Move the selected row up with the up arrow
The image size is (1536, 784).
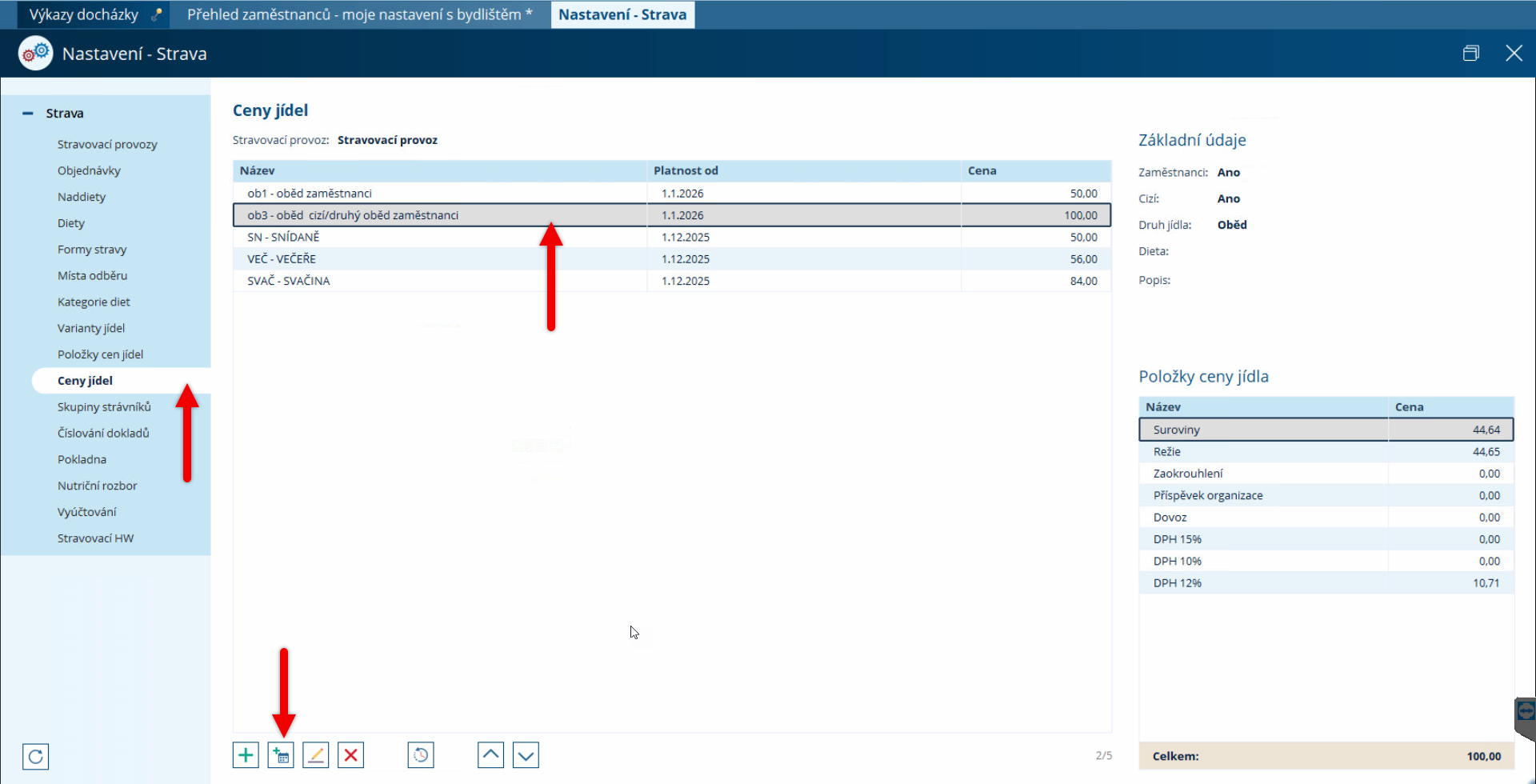491,754
